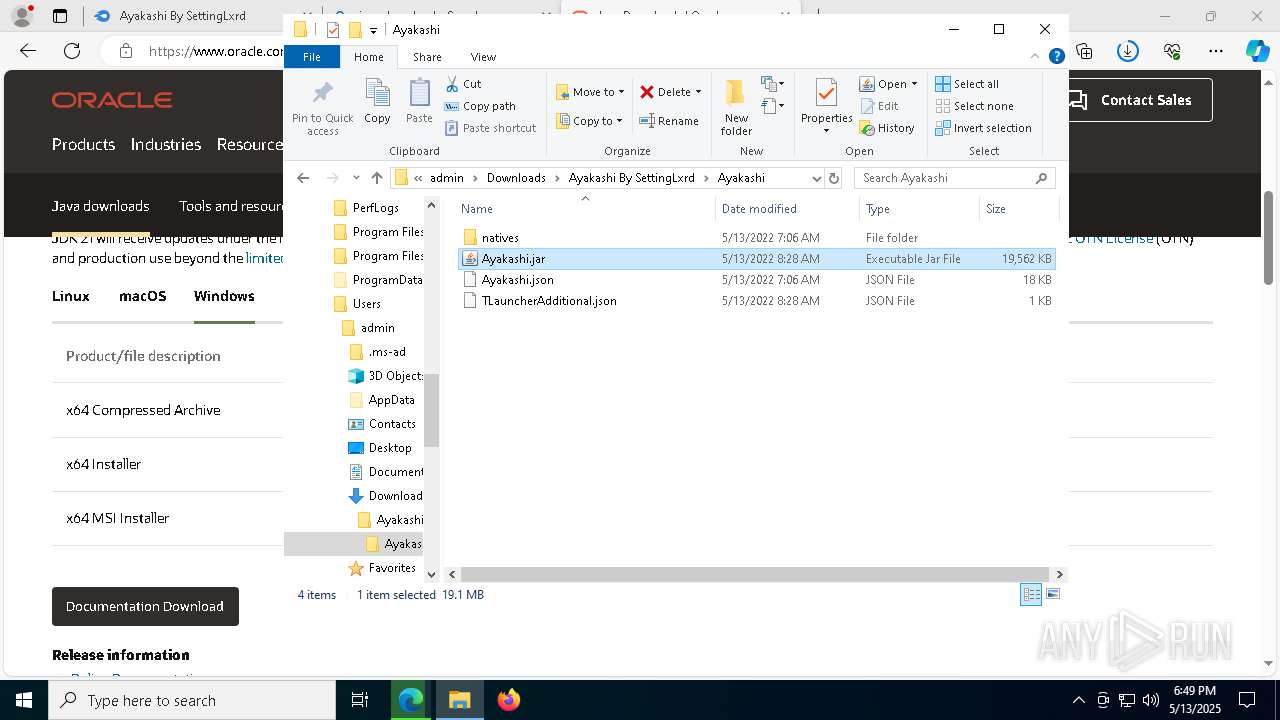1280x720 pixels.
Task: Click Documentation Download button
Action: 145,606
